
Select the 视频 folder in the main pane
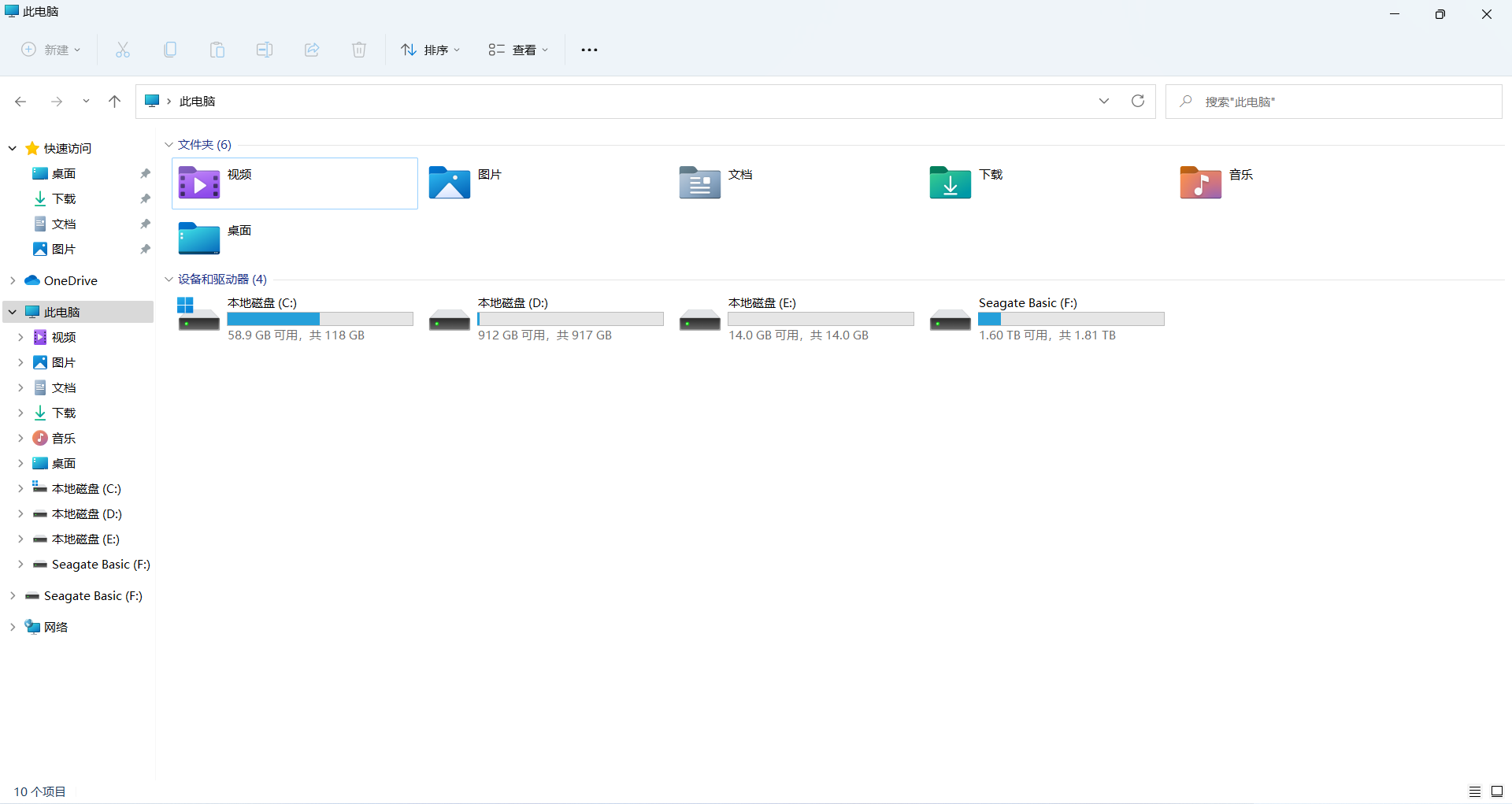click(x=295, y=183)
